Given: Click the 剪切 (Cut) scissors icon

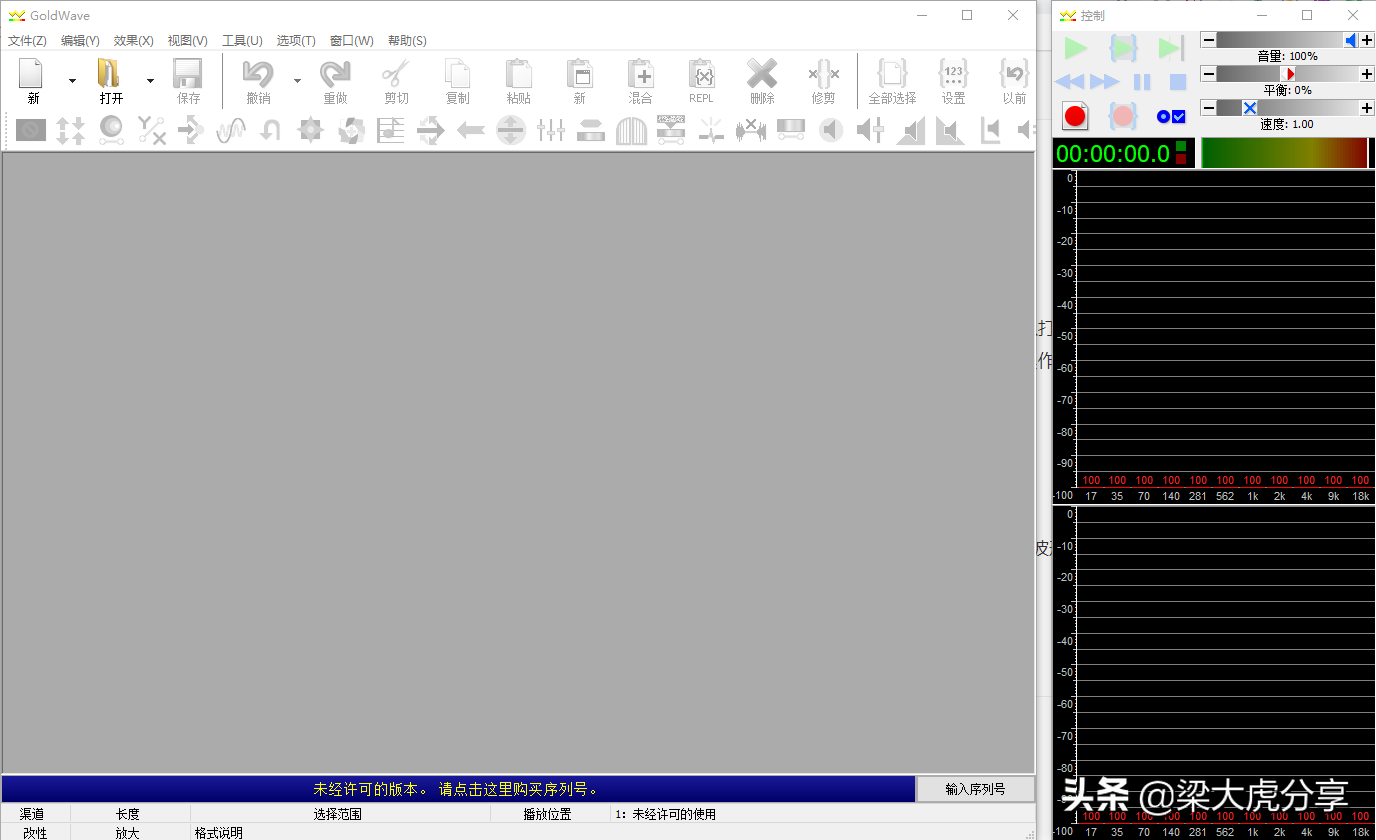Looking at the screenshot, I should point(396,74).
